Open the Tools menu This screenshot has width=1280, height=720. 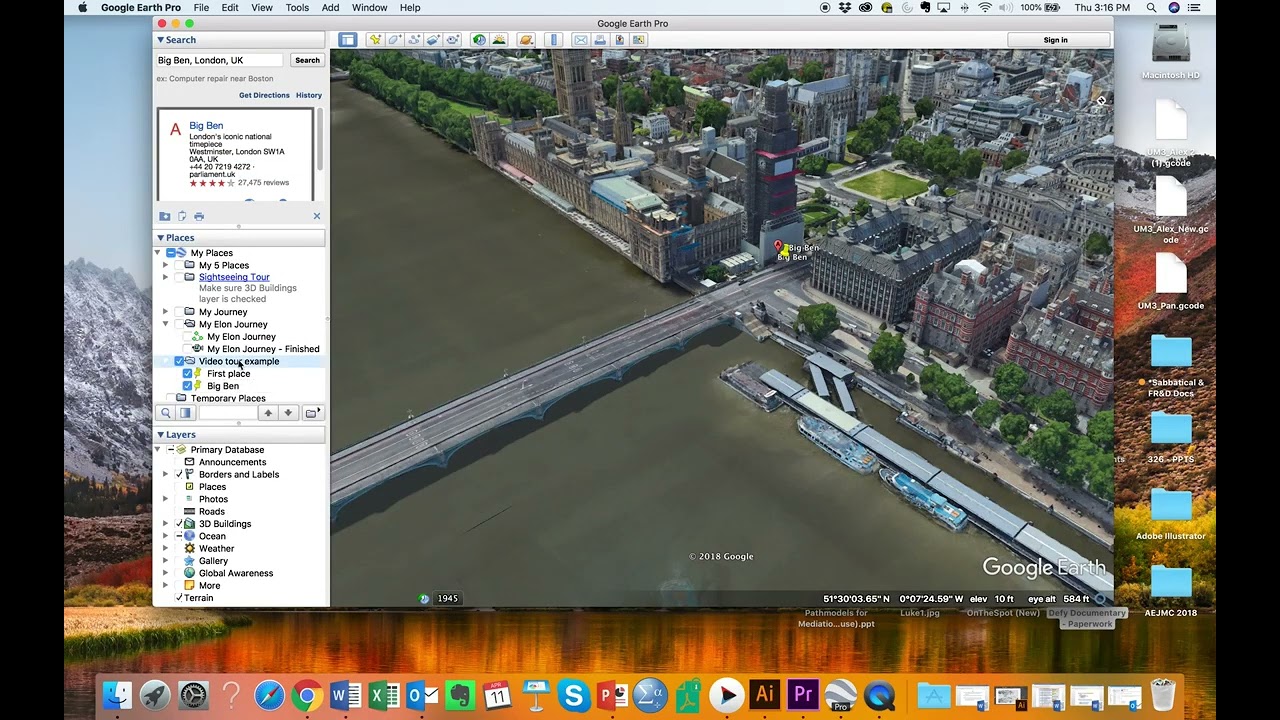[x=297, y=7]
